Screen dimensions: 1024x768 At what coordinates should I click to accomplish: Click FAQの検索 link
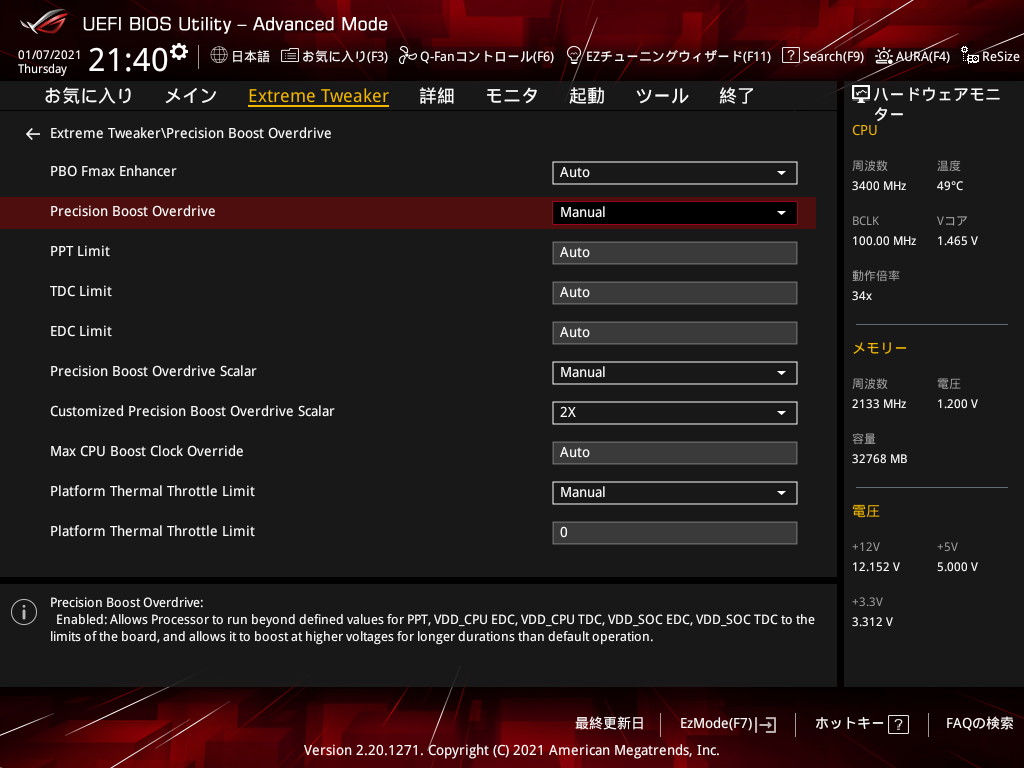[x=980, y=724]
